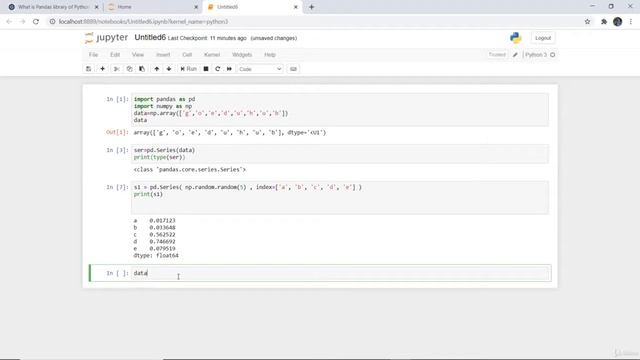The height and width of the screenshot is (360, 640).
Task: Click the code cell with import pandas
Action: 340,109
